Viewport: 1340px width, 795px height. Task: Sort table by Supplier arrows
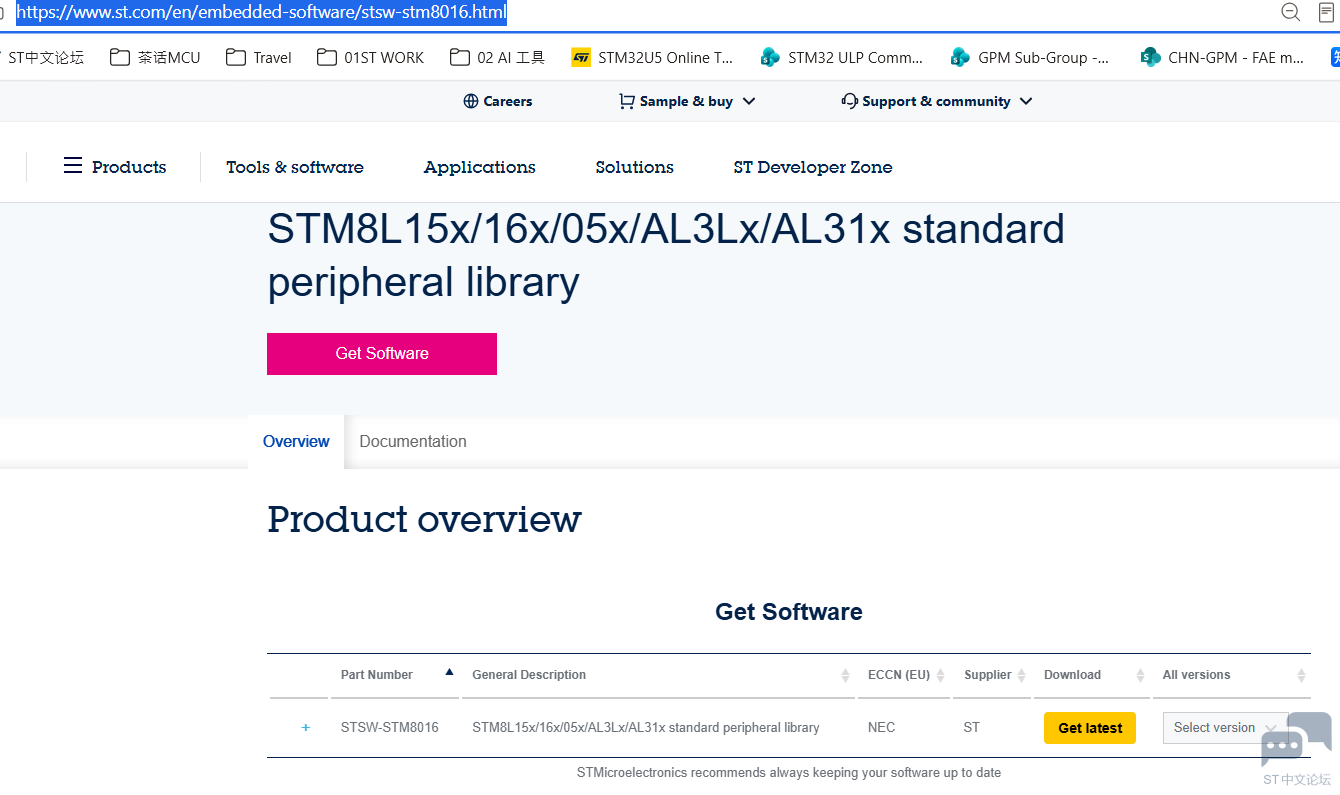[1022, 675]
